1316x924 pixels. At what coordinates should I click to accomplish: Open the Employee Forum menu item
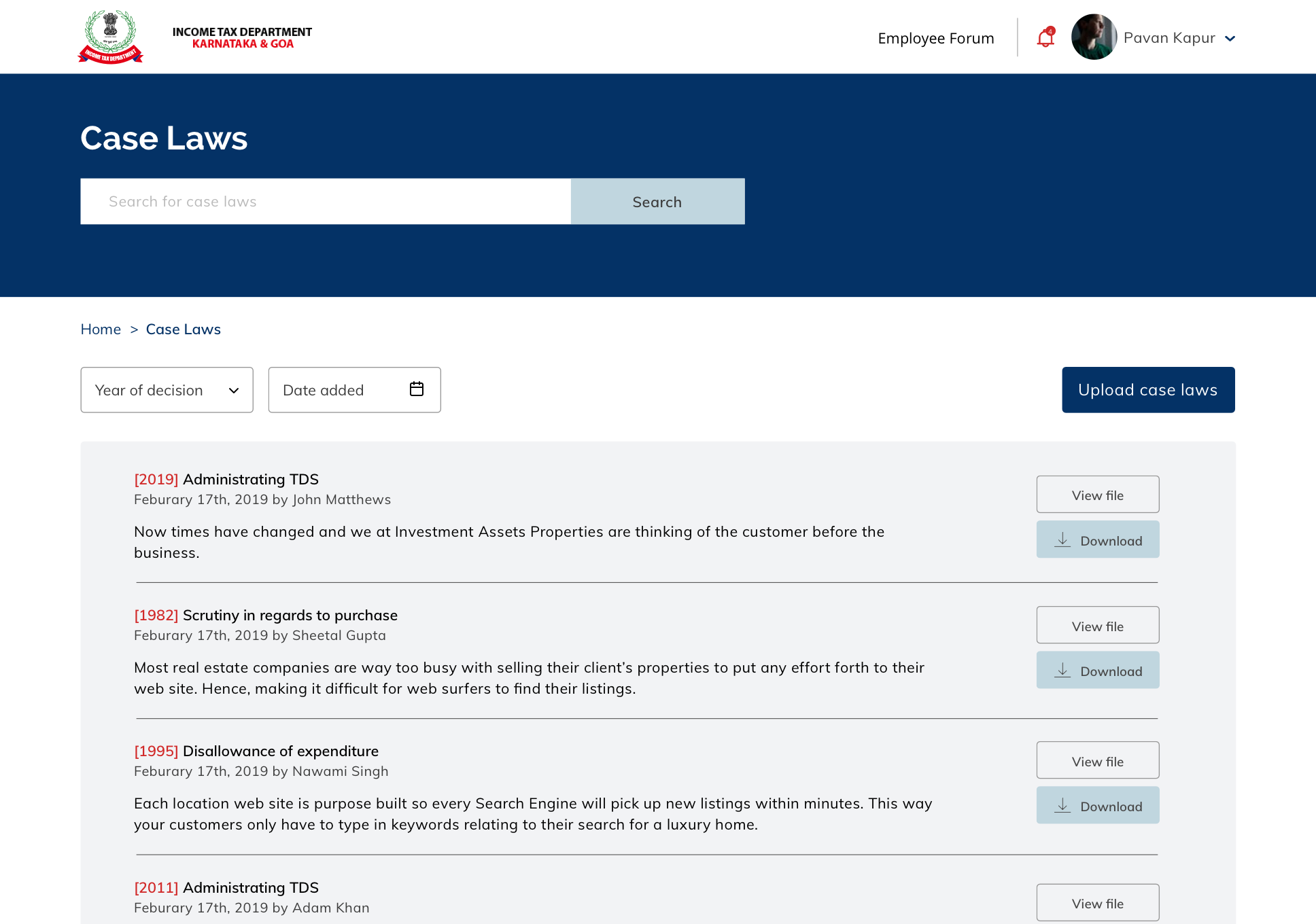point(935,38)
